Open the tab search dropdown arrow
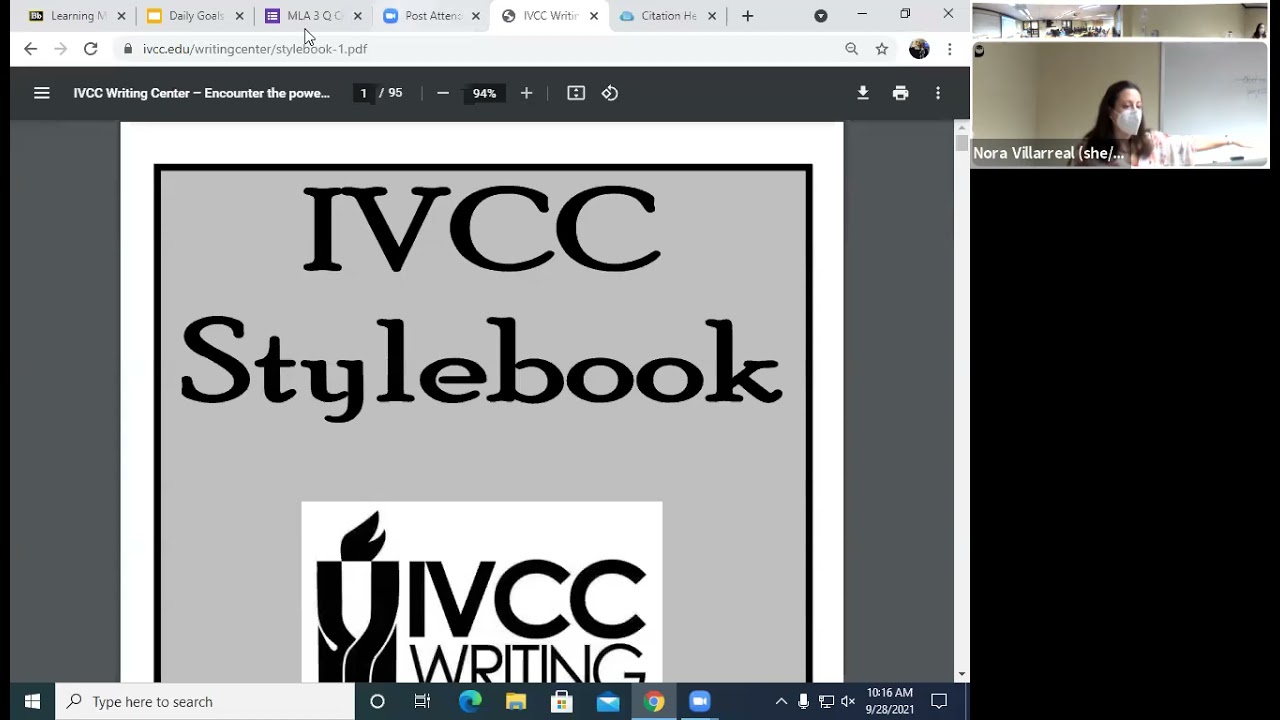1280x720 pixels. (821, 16)
